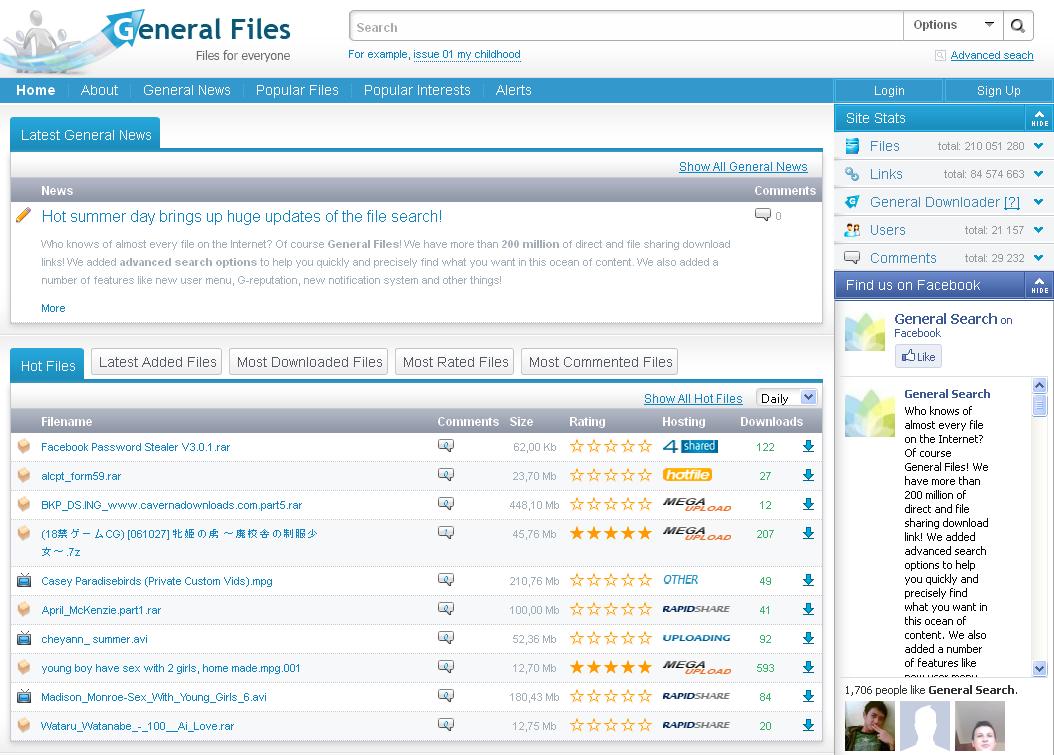1054x755 pixels.
Task: Expand the Users stats row
Action: 1039,230
